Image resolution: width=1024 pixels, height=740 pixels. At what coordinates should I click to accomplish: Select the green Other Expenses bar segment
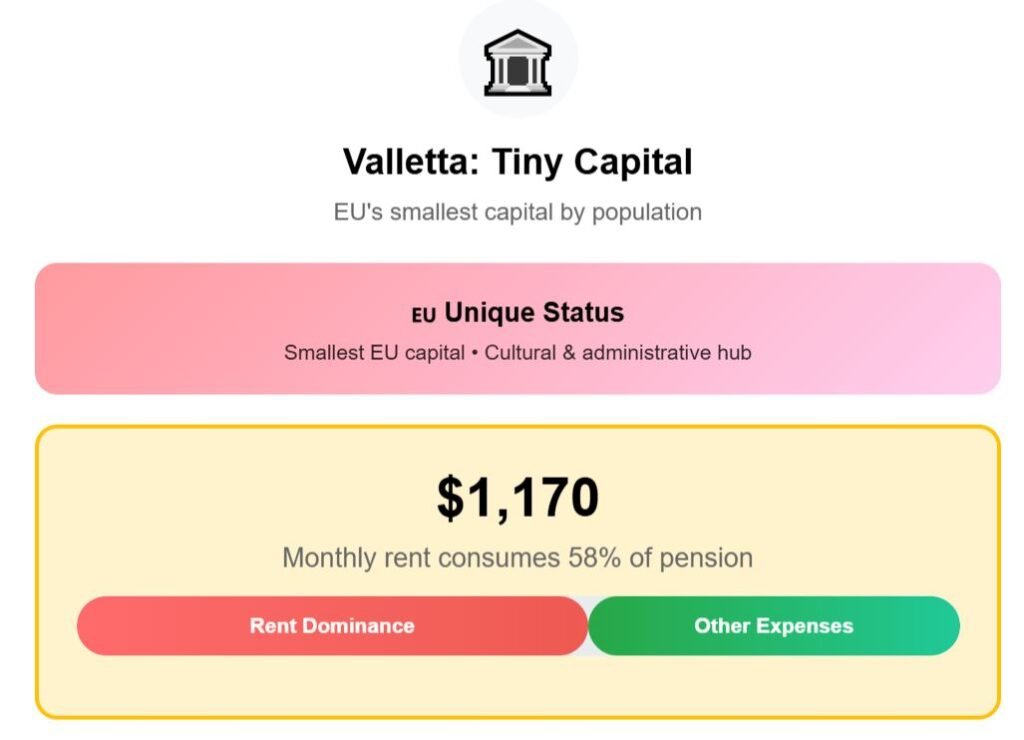773,626
